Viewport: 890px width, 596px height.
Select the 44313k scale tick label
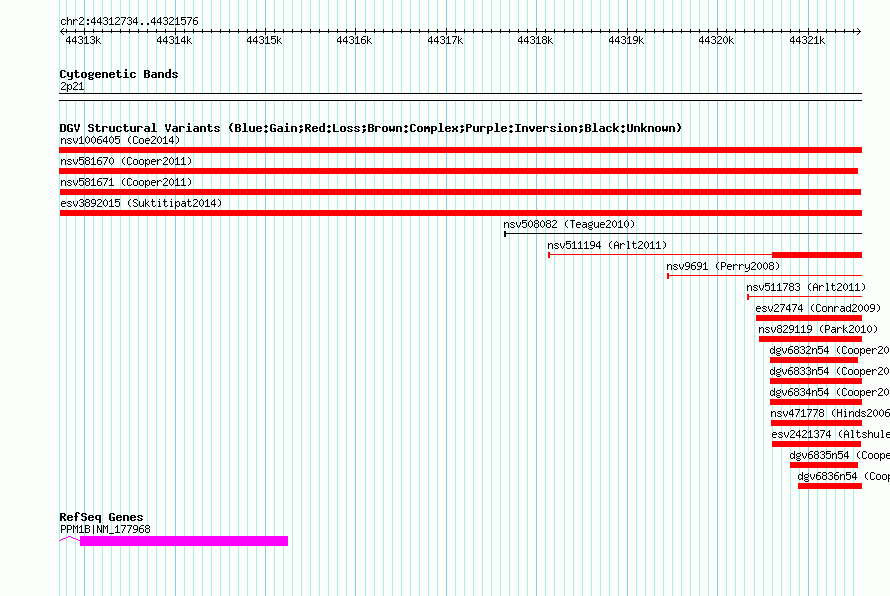click(x=83, y=40)
